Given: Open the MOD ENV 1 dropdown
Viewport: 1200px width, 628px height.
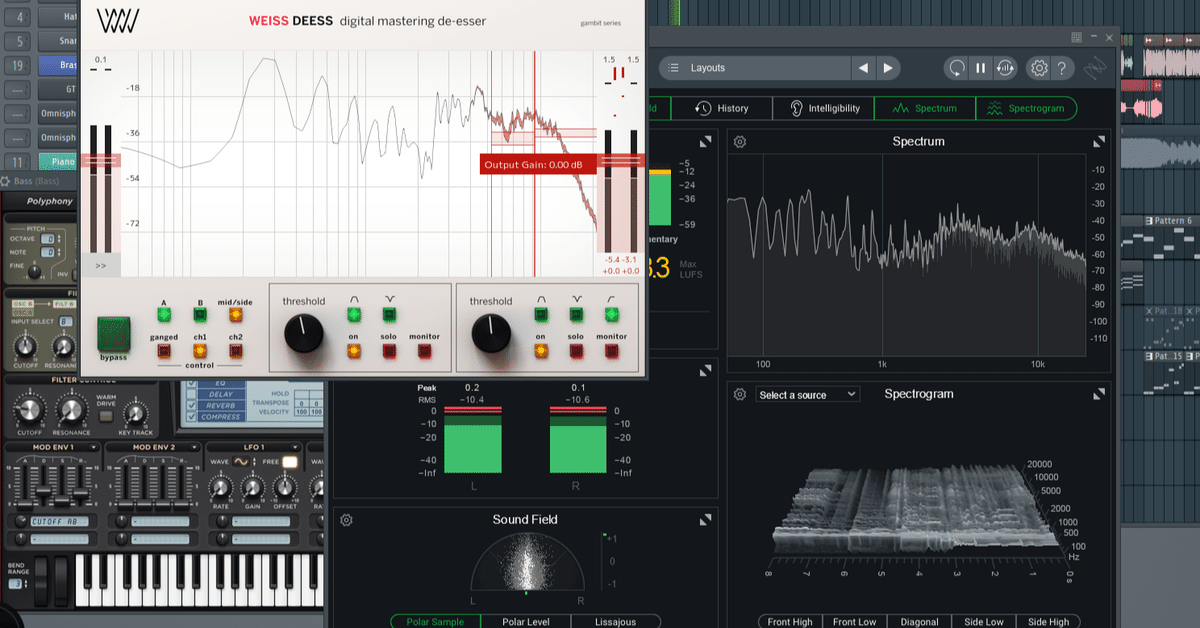Looking at the screenshot, I should click(x=93, y=447).
